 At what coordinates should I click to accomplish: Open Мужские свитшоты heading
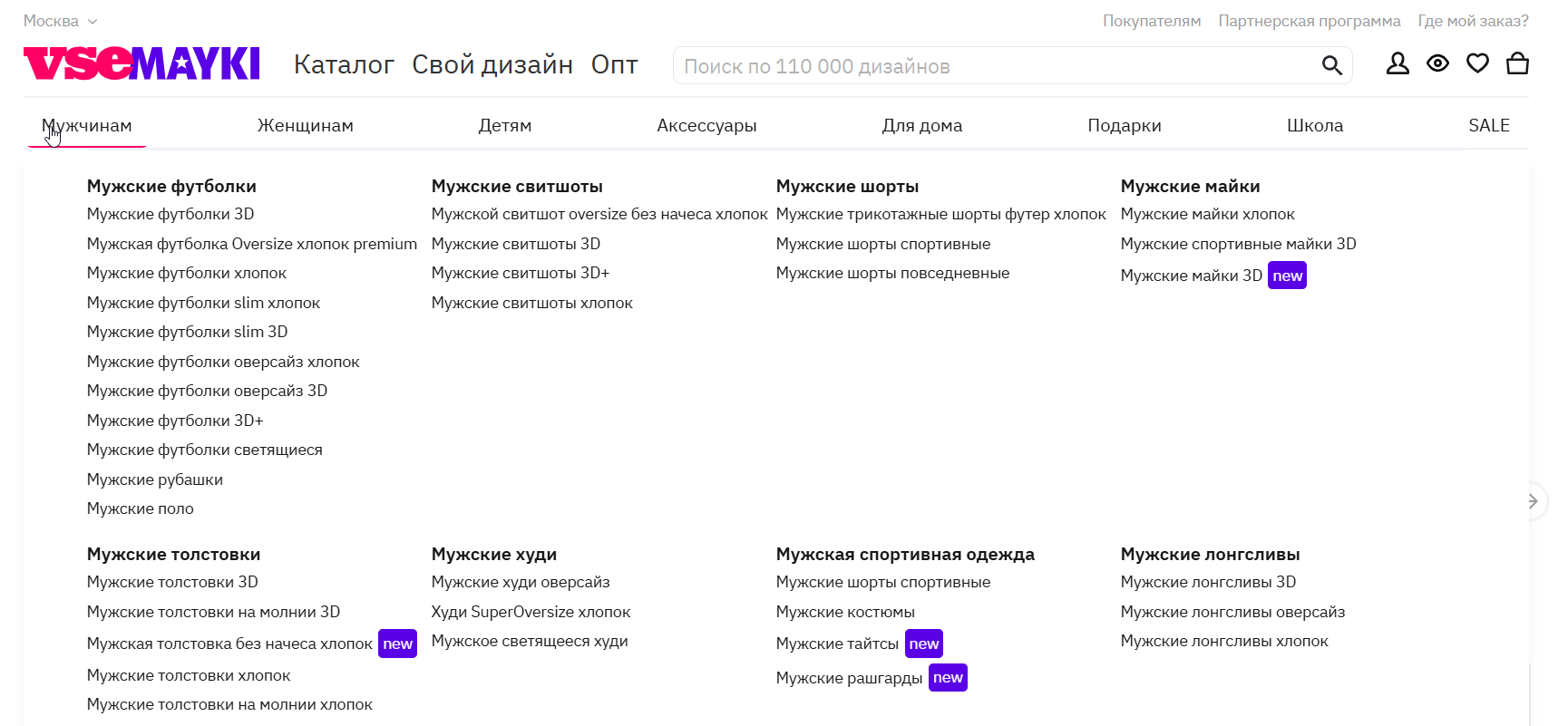tap(517, 186)
